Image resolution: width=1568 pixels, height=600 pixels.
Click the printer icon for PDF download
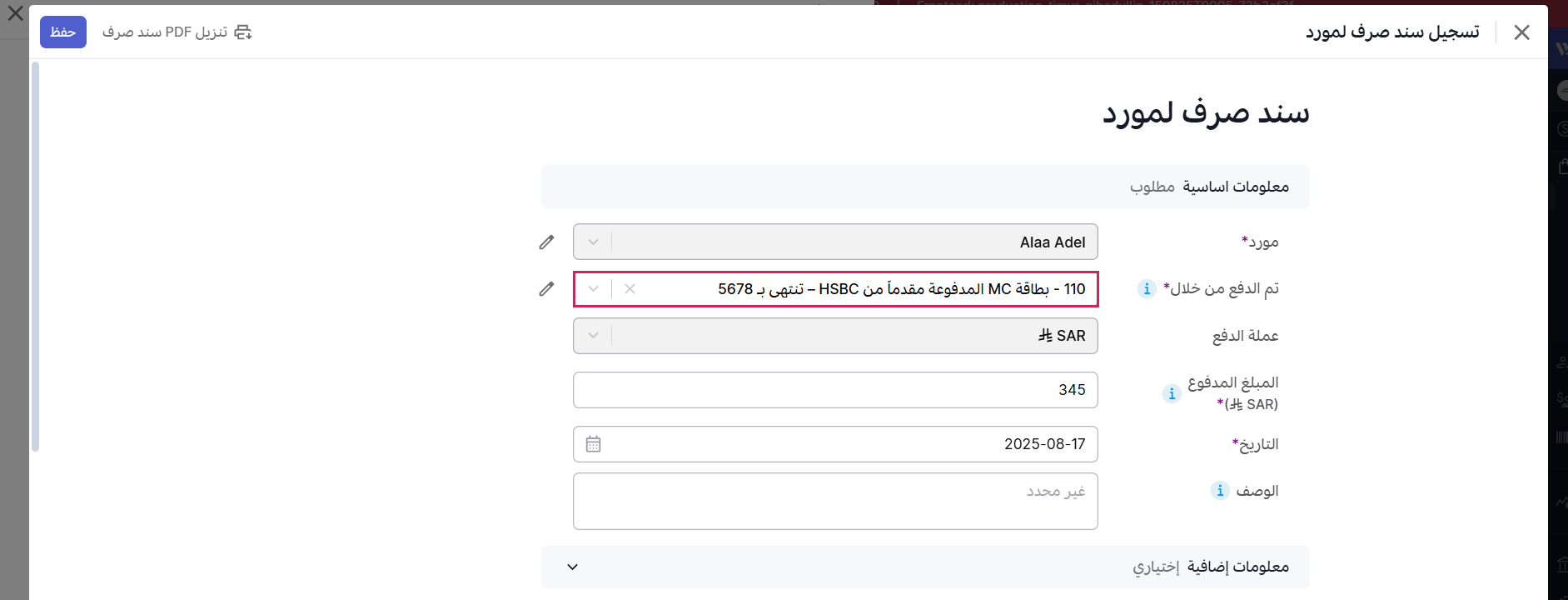point(243,32)
